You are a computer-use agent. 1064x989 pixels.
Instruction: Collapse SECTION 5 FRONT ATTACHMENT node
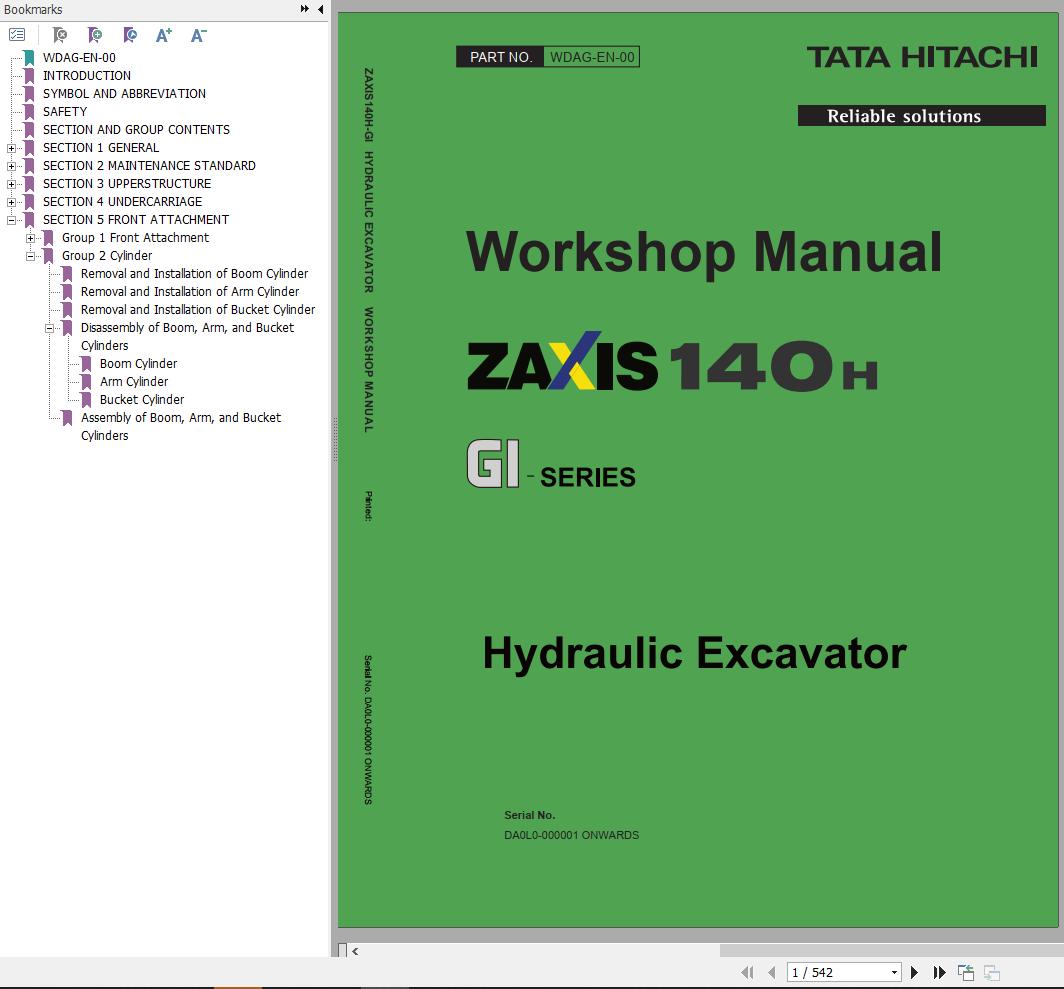click(x=11, y=220)
